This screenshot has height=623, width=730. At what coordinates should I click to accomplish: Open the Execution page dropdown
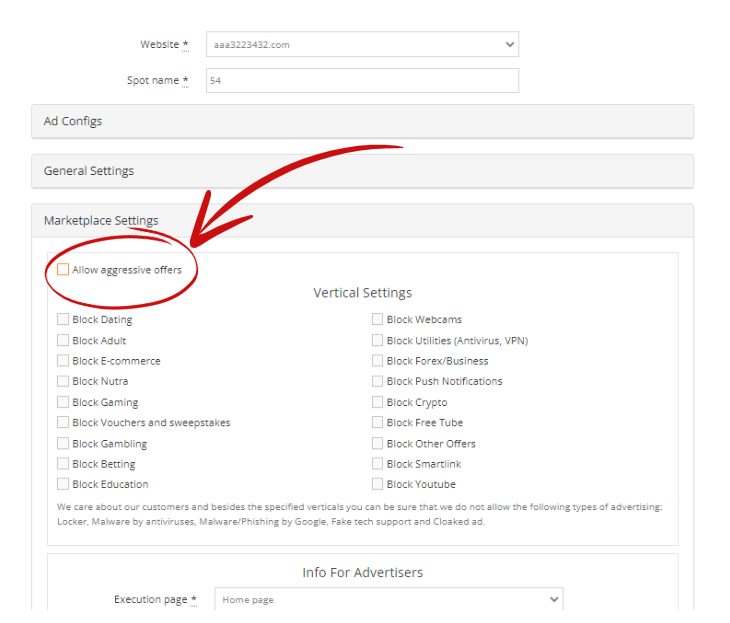(389, 599)
